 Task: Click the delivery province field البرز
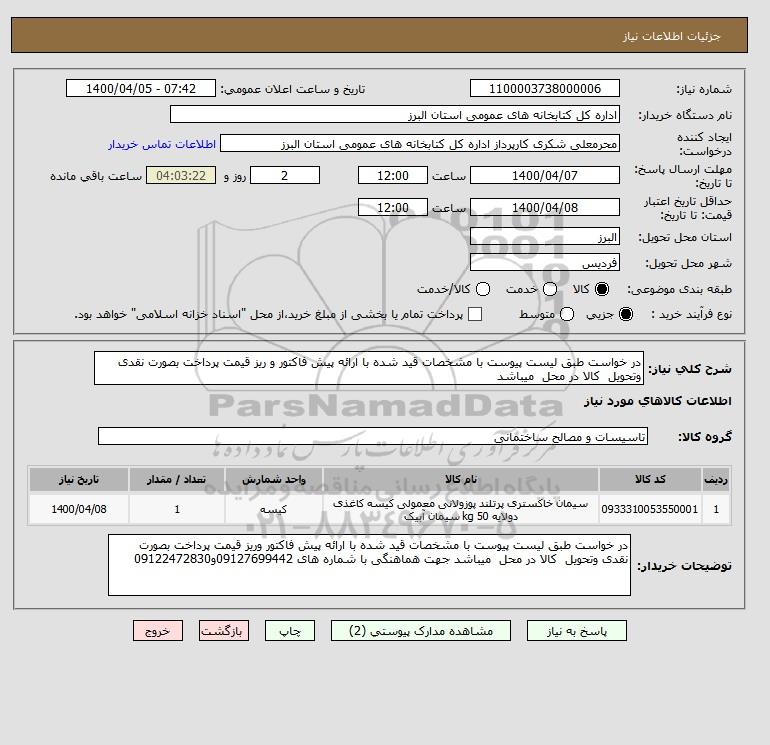point(545,237)
